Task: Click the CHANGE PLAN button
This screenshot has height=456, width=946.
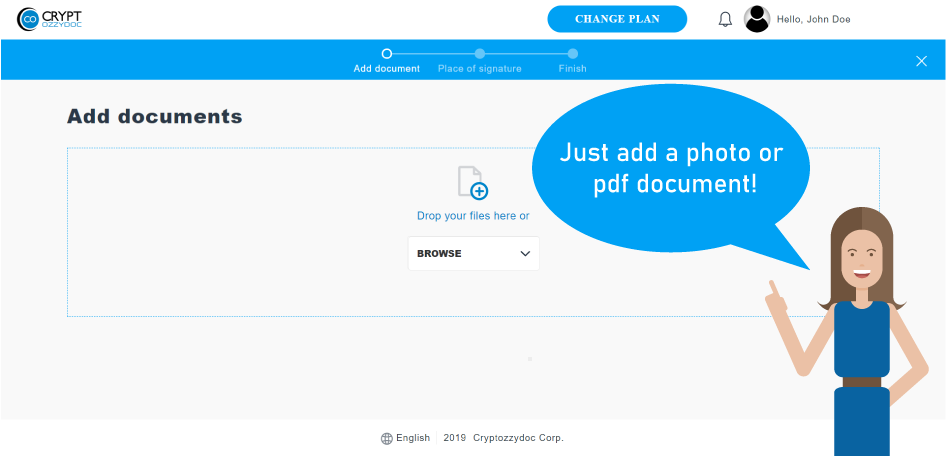Action: pyautogui.click(x=617, y=19)
